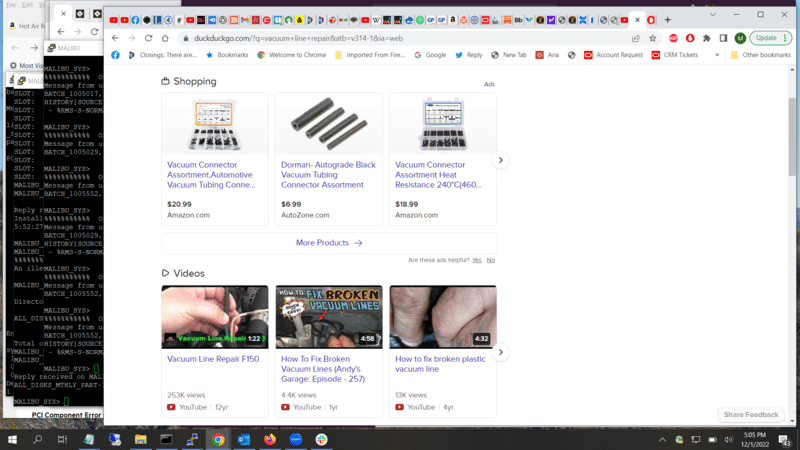Open the Aria bookmark
Viewport: 800px width, 450px height.
(x=547, y=55)
